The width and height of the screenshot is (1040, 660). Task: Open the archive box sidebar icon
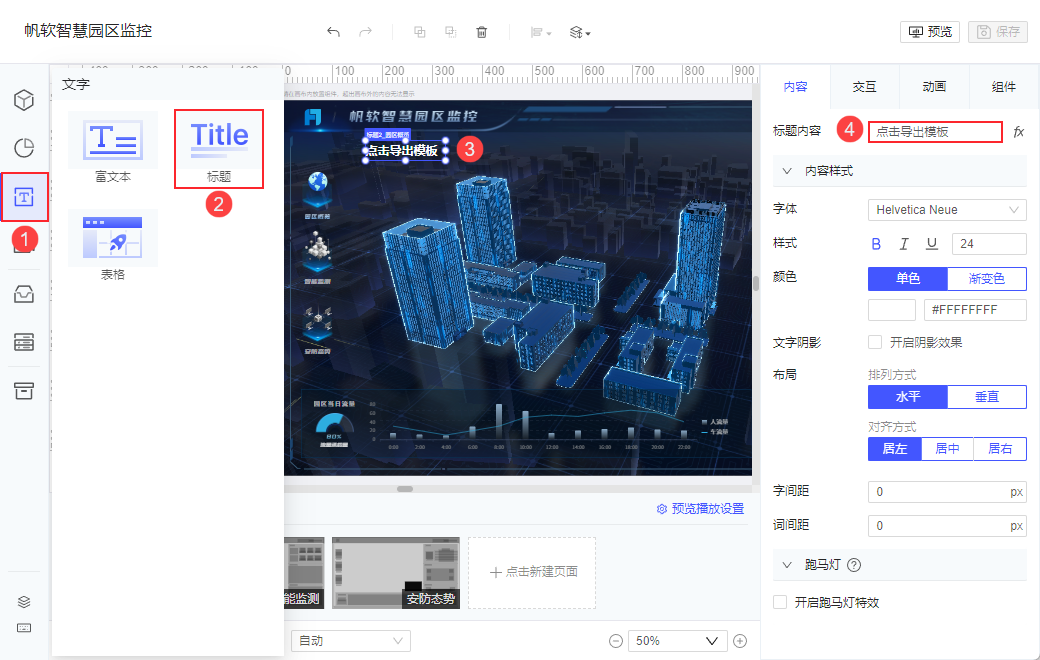(x=24, y=391)
